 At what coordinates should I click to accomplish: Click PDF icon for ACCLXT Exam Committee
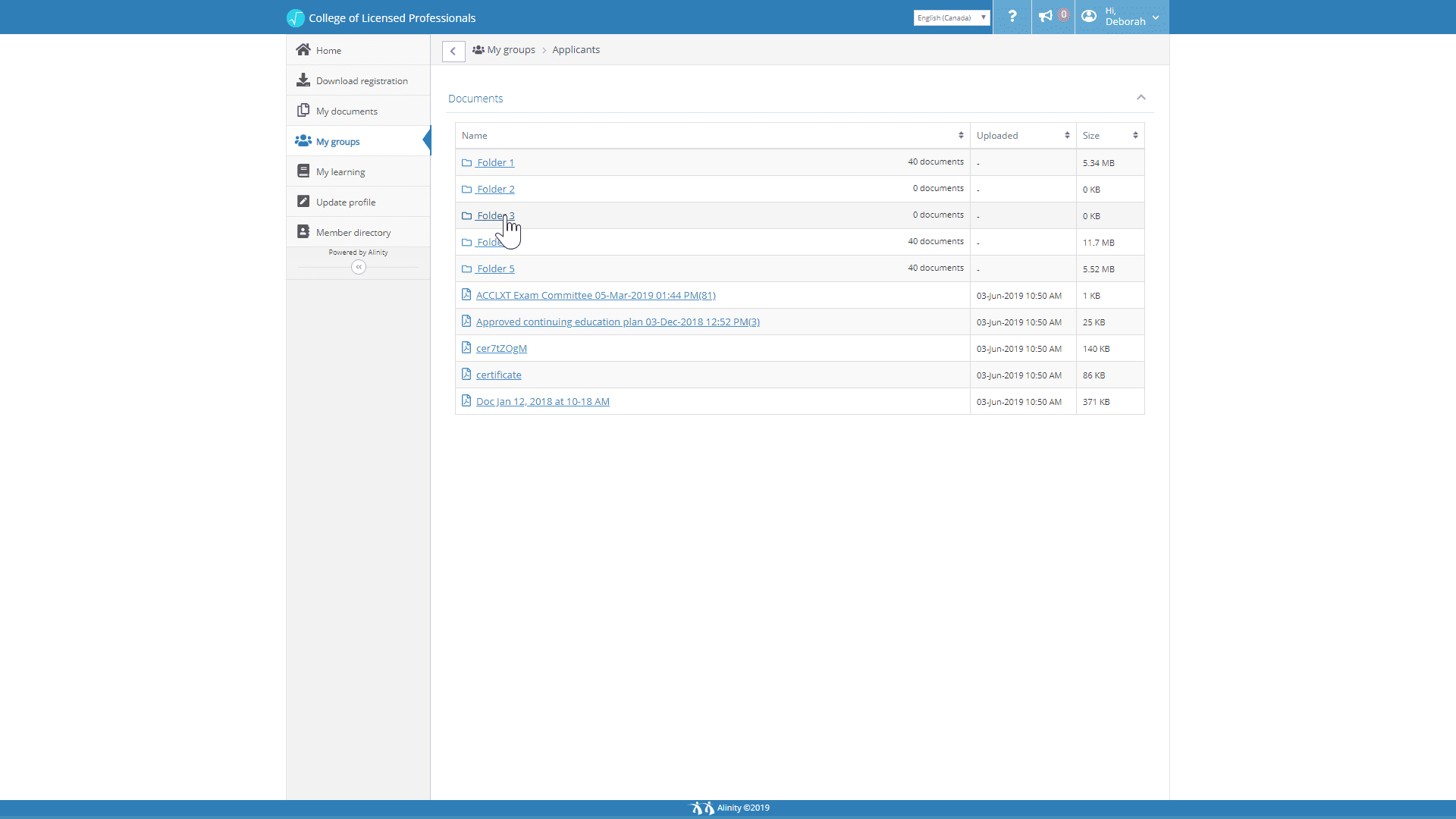[466, 294]
